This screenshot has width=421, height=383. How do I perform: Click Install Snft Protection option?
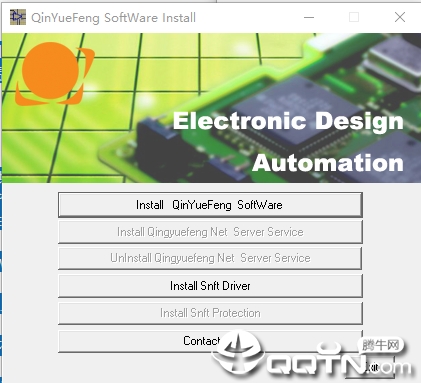tap(210, 313)
